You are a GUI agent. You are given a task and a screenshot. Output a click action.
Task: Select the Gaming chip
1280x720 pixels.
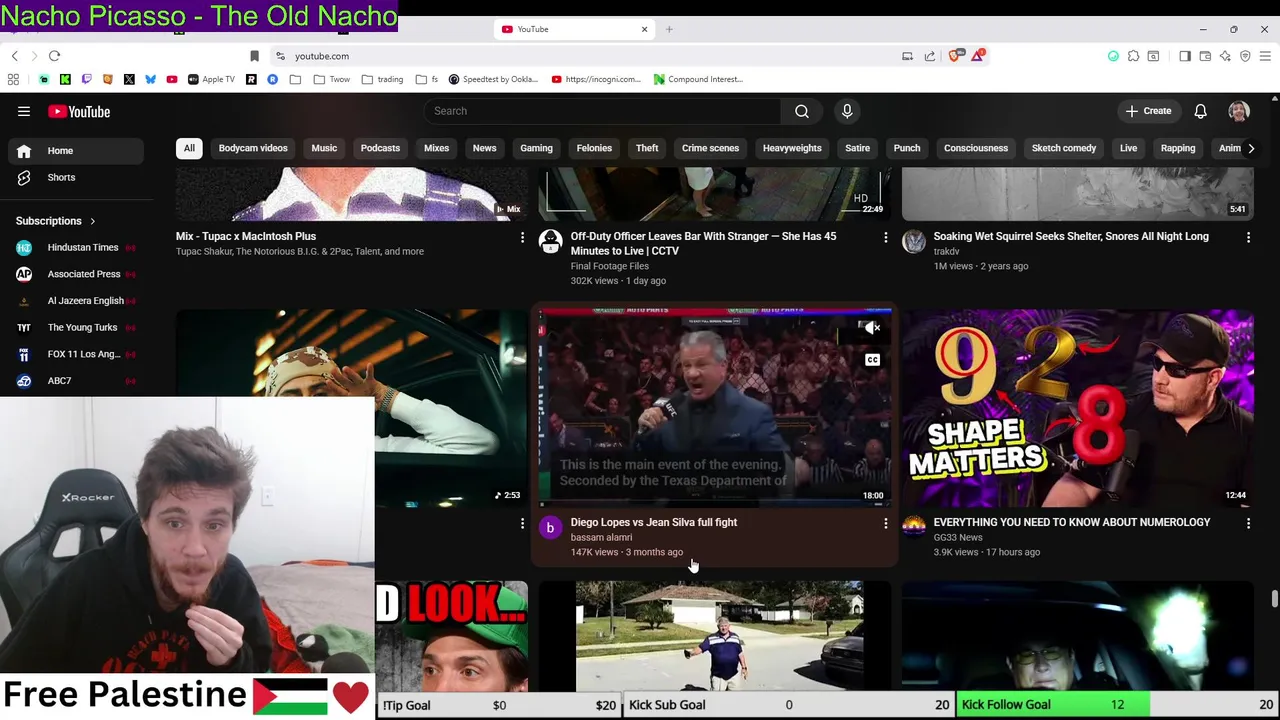pos(536,148)
